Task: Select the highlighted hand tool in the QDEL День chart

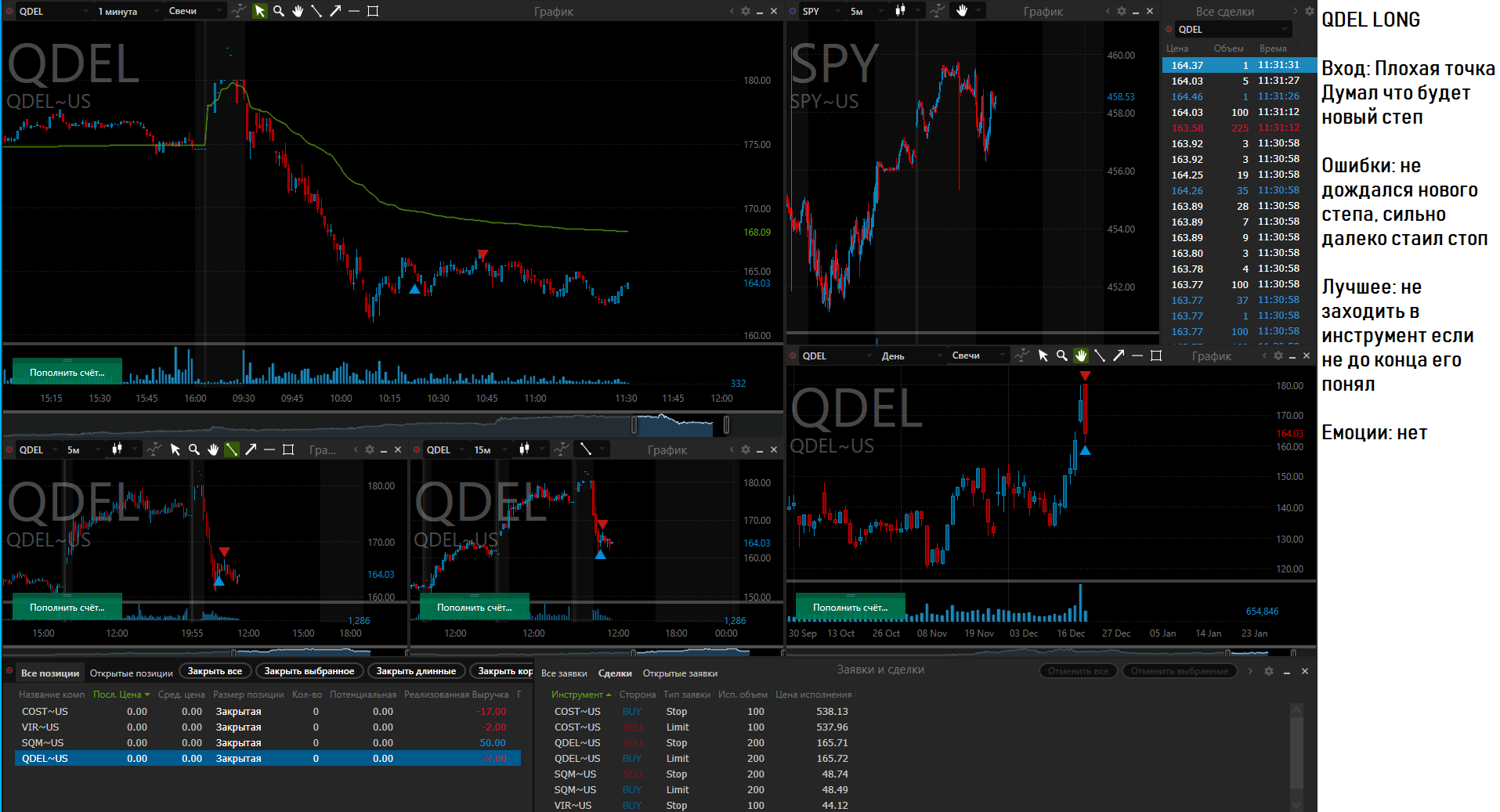Action: [1081, 355]
